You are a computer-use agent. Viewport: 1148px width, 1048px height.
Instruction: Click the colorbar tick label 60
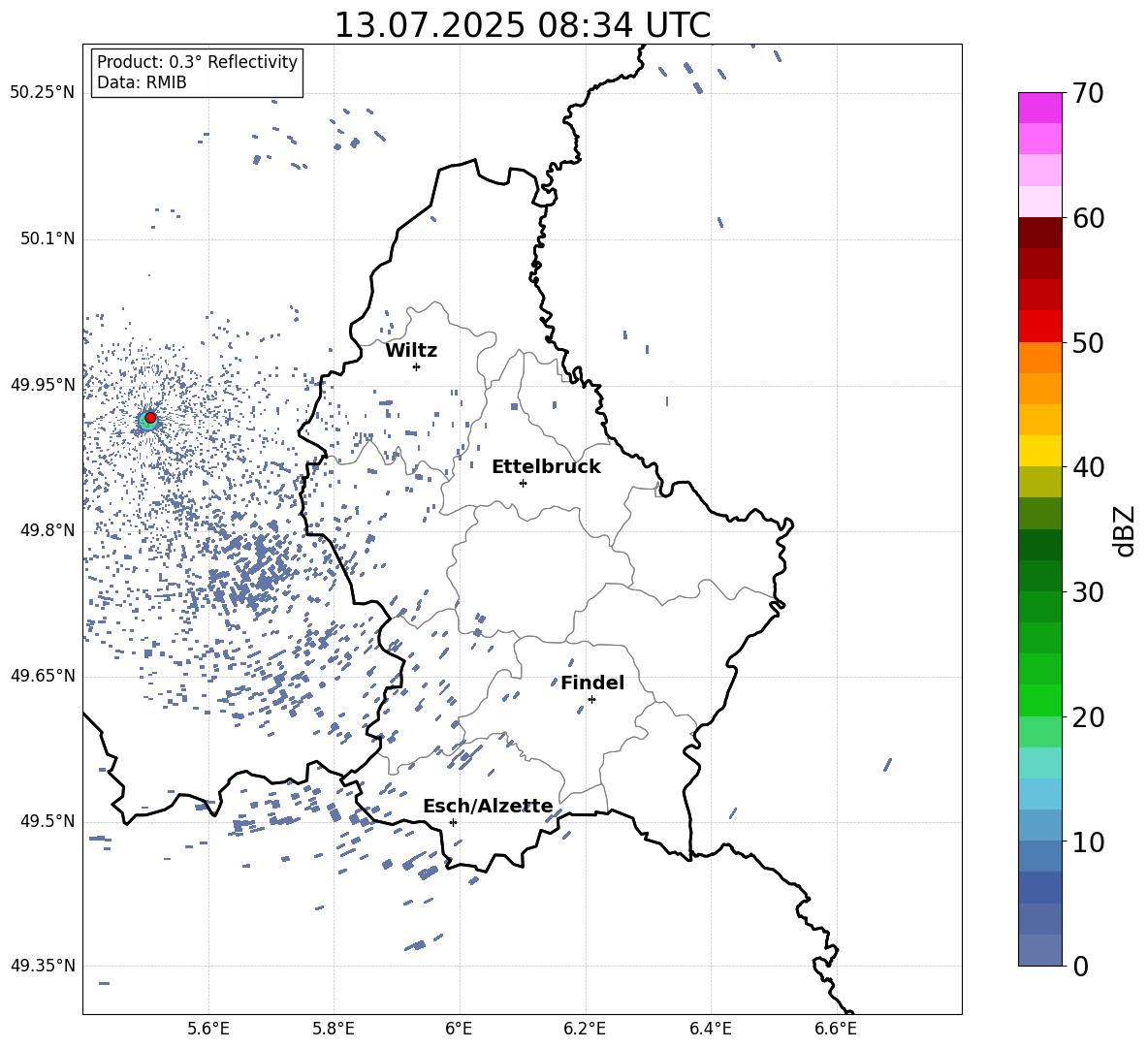(x=1088, y=218)
